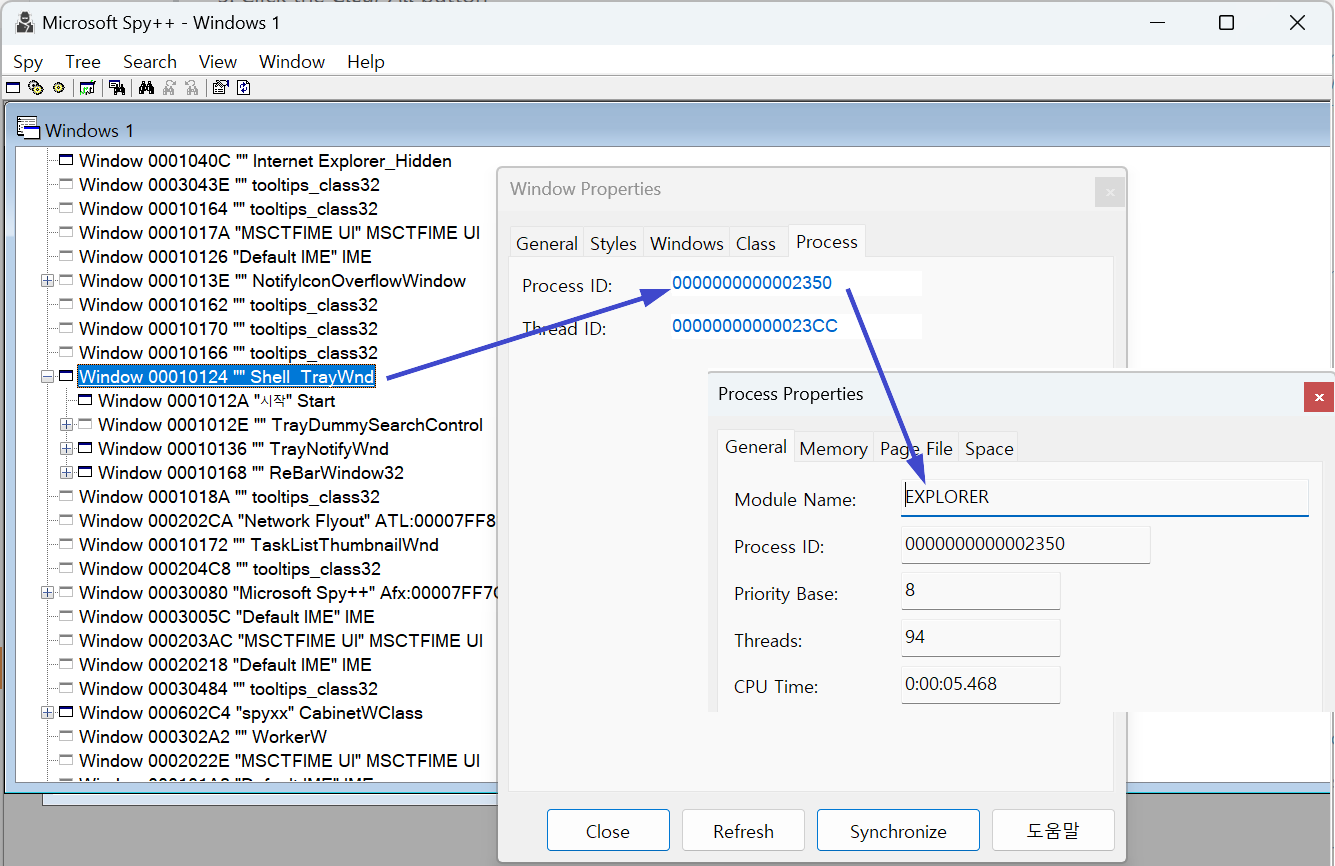Open the Help menu
This screenshot has width=1335, height=866.
366,62
